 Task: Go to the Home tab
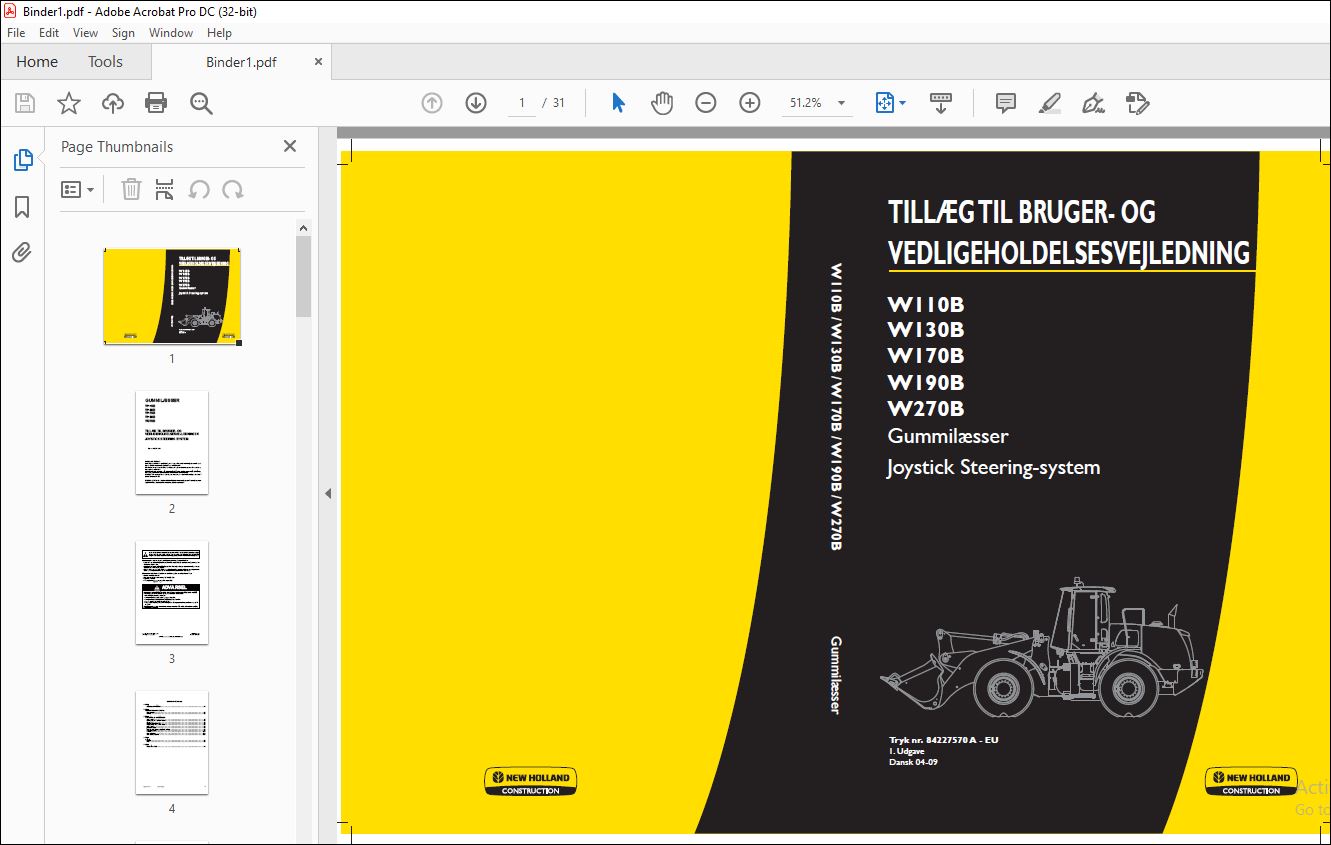click(x=37, y=62)
